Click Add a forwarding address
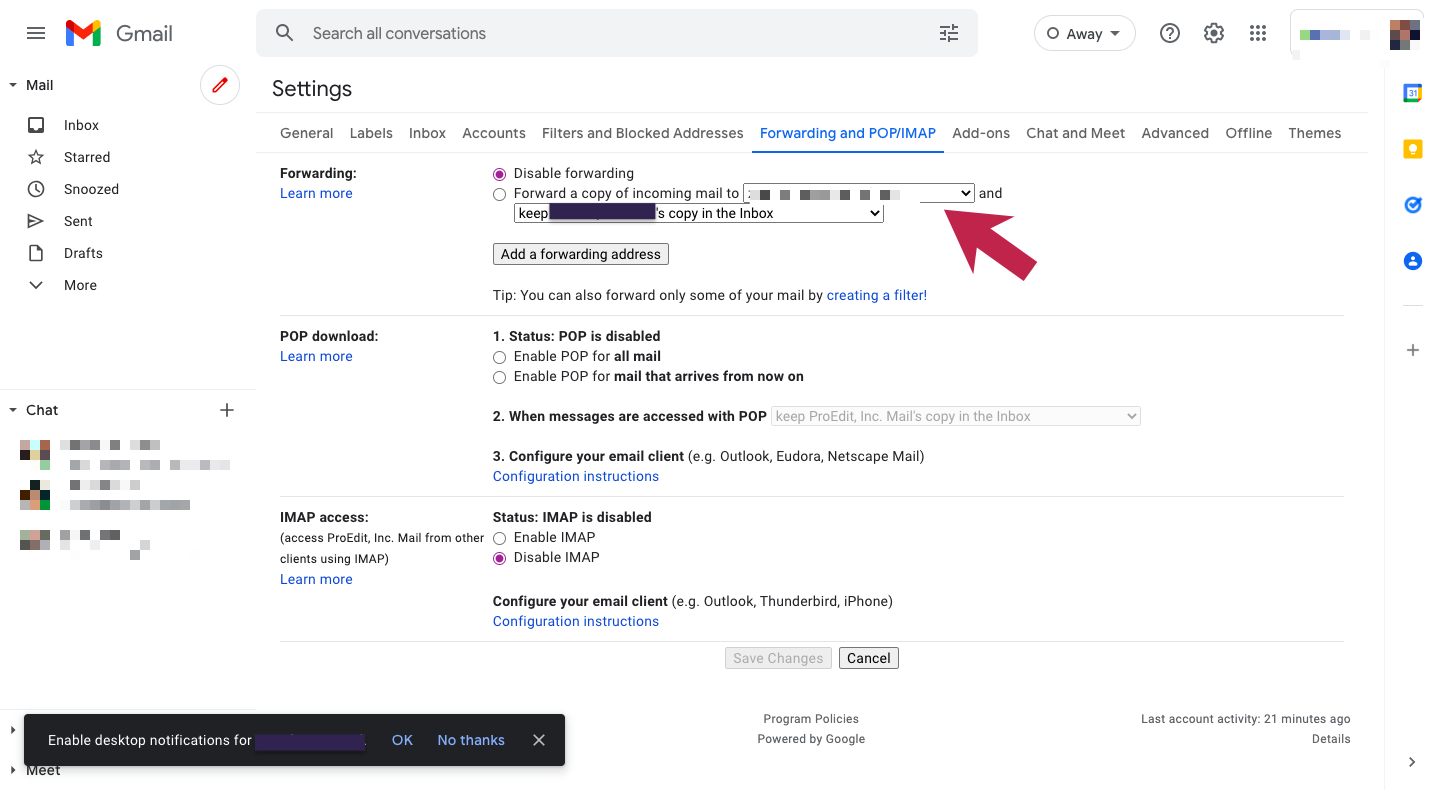 click(x=580, y=254)
